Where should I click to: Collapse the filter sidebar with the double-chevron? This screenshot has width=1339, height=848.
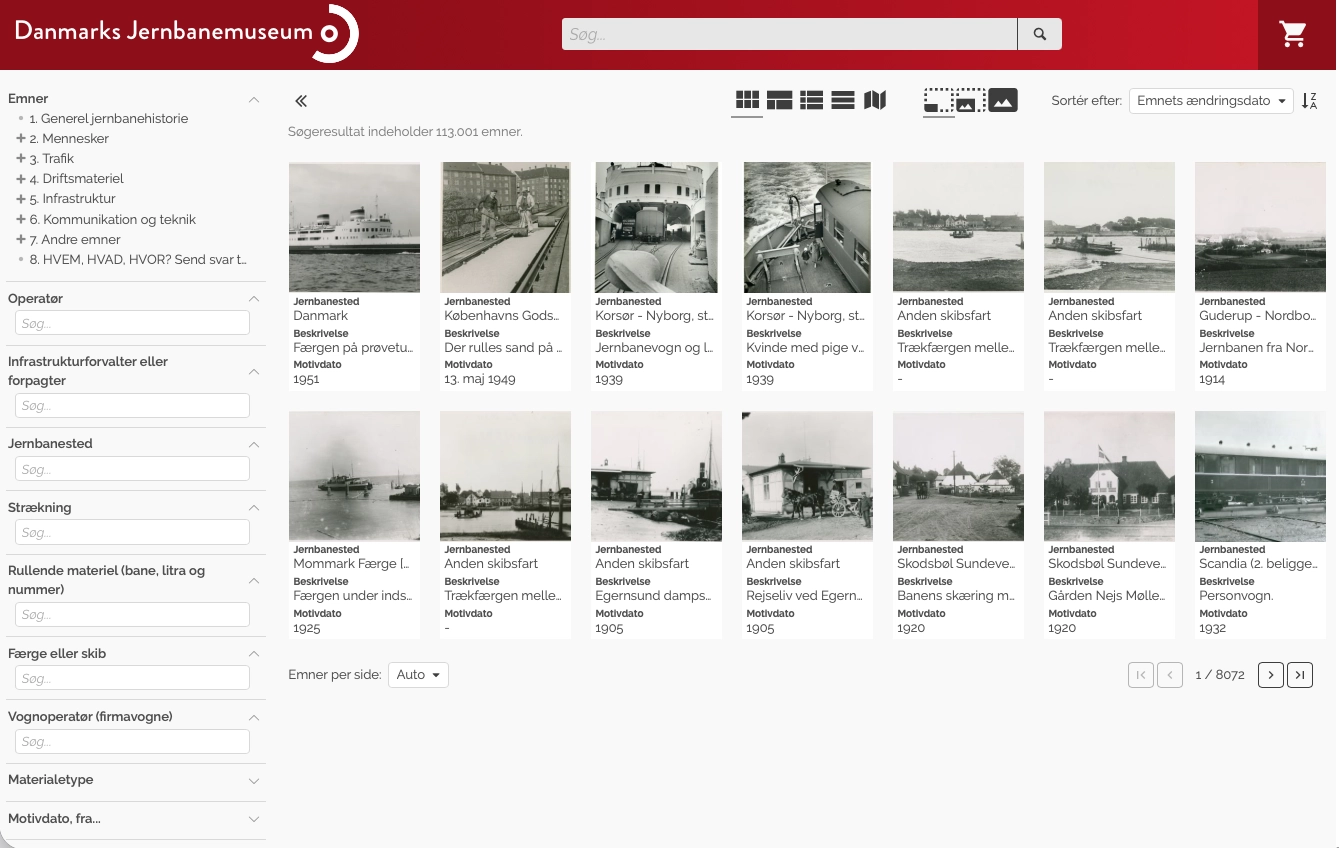pos(301,101)
